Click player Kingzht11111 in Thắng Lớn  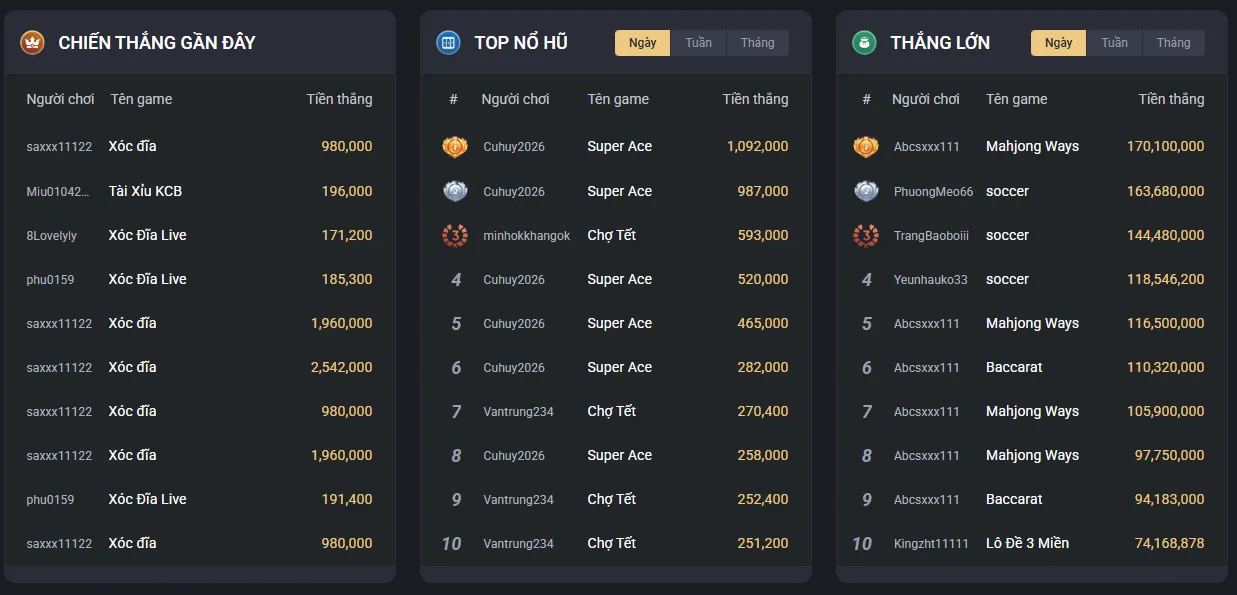tap(931, 544)
